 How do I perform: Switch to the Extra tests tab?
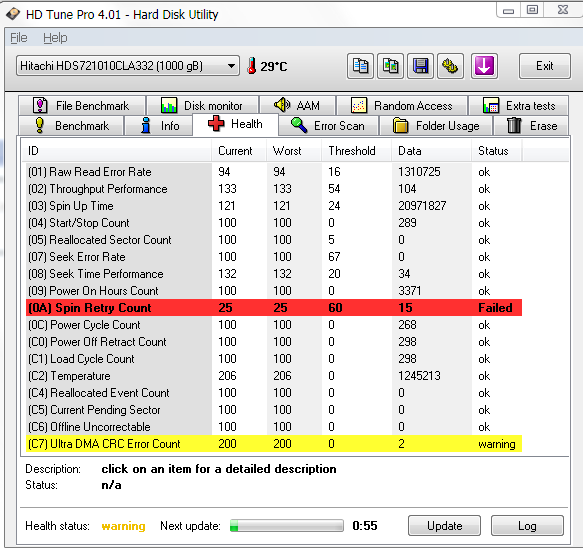(519, 106)
